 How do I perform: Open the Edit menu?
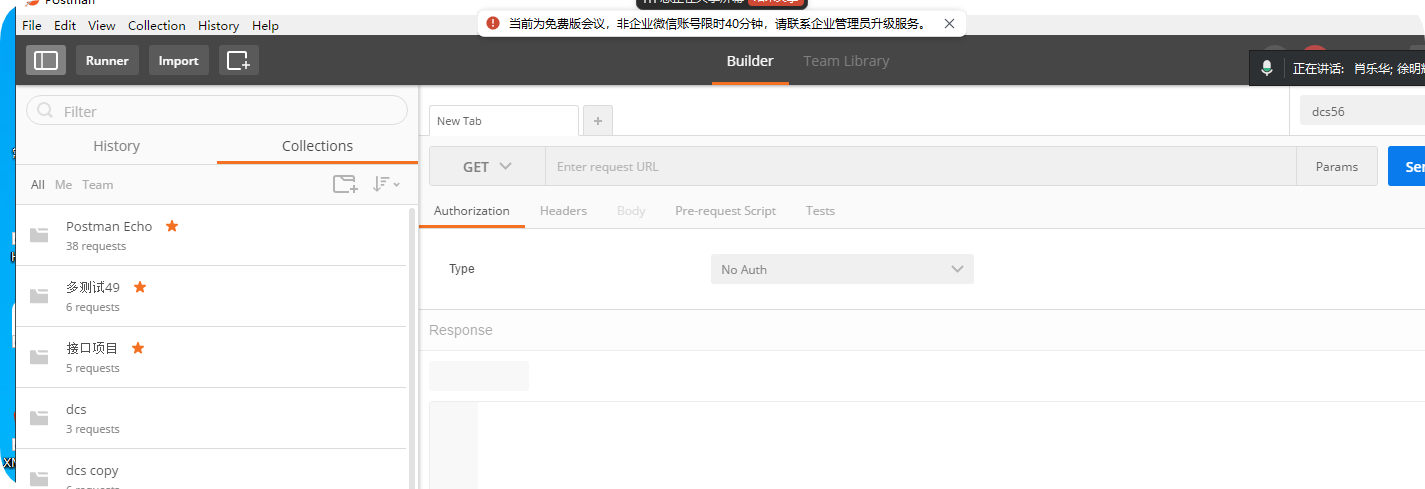point(65,26)
